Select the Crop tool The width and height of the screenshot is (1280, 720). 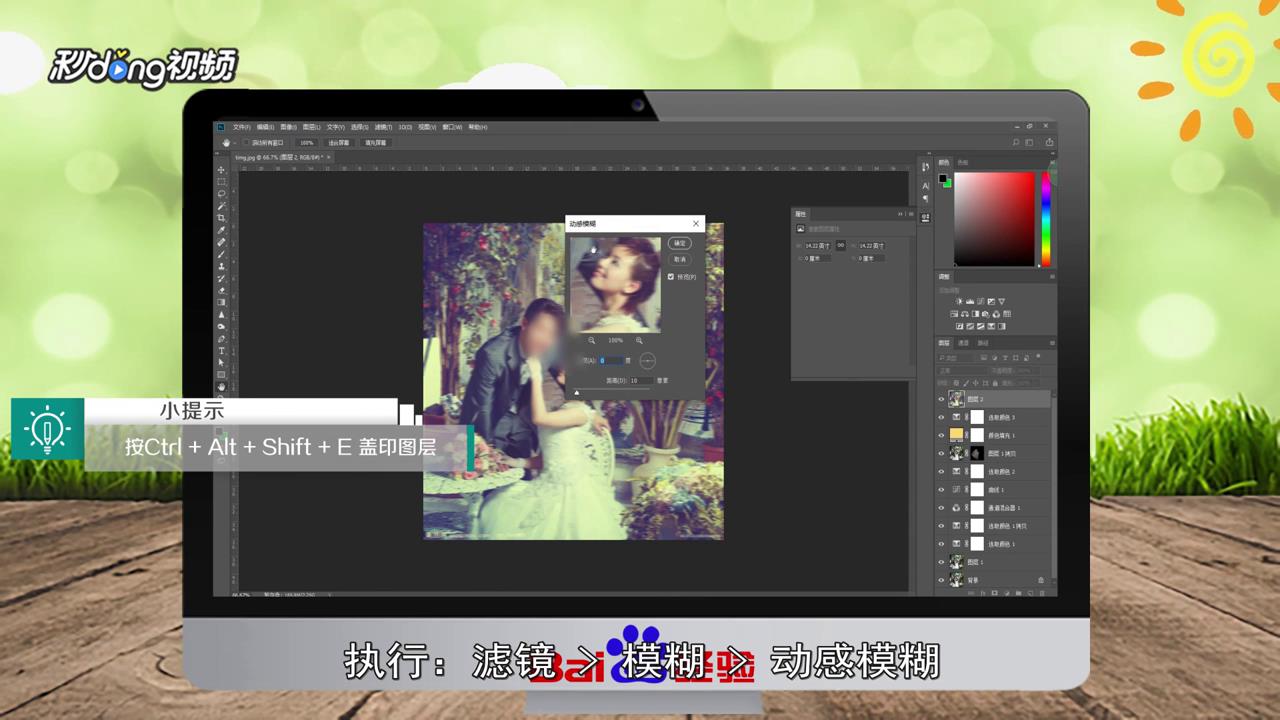222,218
